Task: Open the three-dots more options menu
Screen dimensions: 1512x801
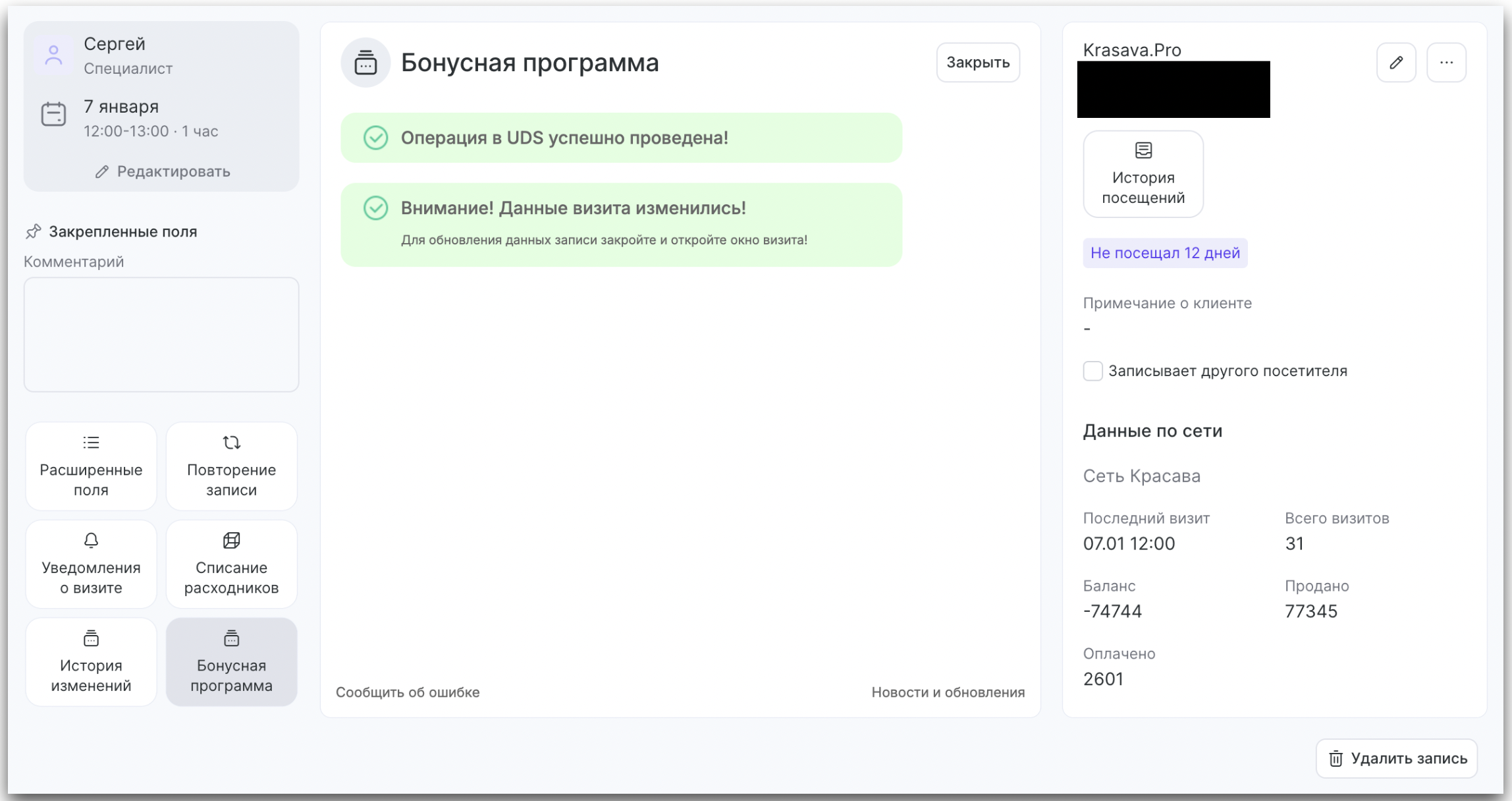Action: (x=1447, y=63)
